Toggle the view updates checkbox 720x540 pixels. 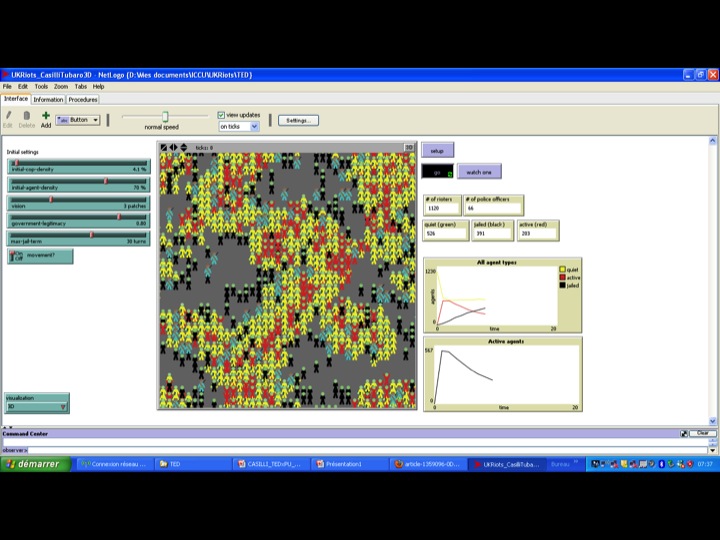pos(221,115)
